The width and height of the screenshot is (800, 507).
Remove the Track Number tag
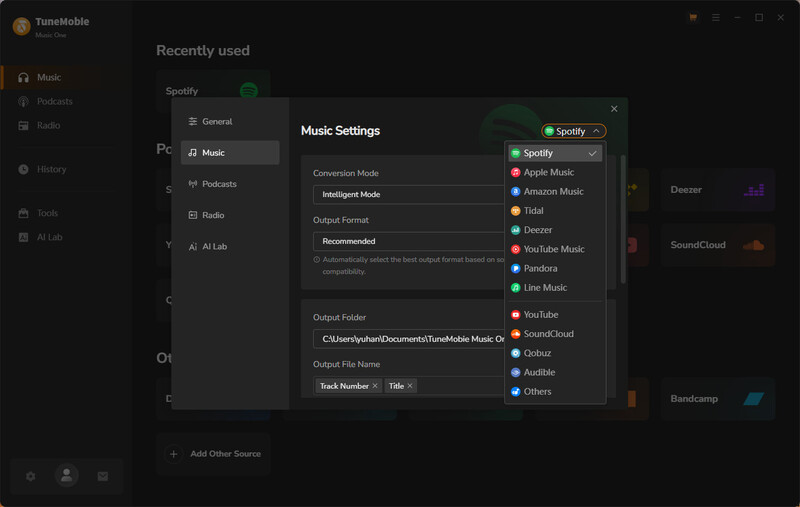[375, 386]
